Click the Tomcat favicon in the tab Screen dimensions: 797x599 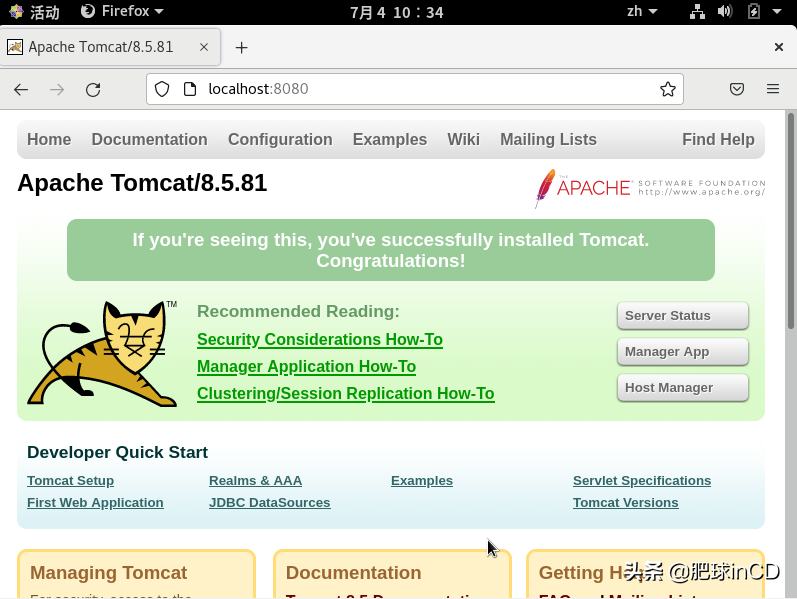coord(15,47)
